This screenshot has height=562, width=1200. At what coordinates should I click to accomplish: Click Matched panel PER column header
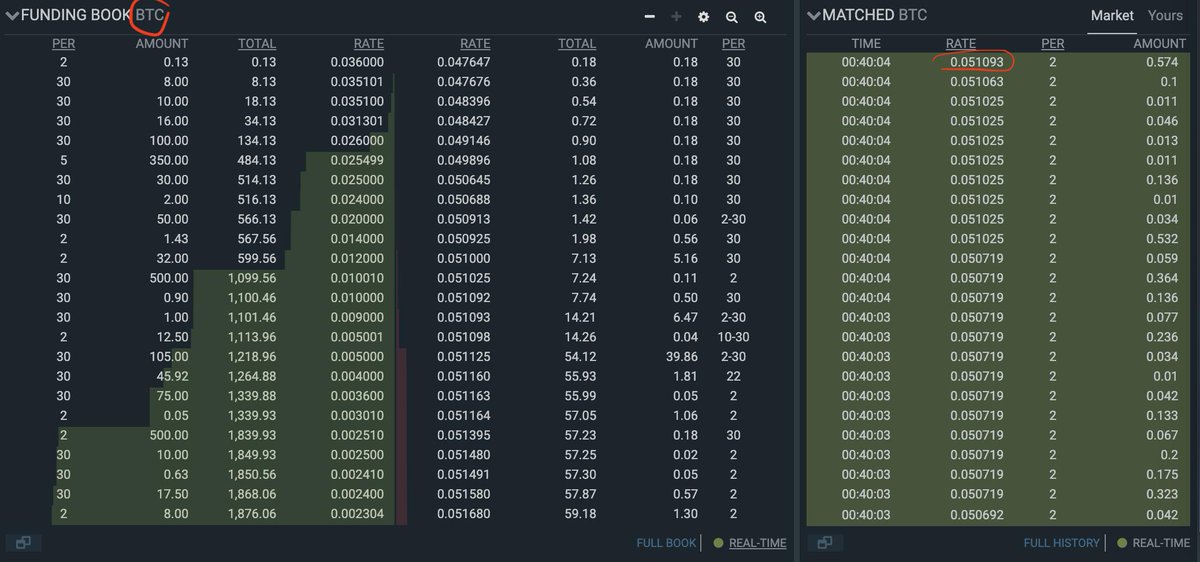point(1052,44)
